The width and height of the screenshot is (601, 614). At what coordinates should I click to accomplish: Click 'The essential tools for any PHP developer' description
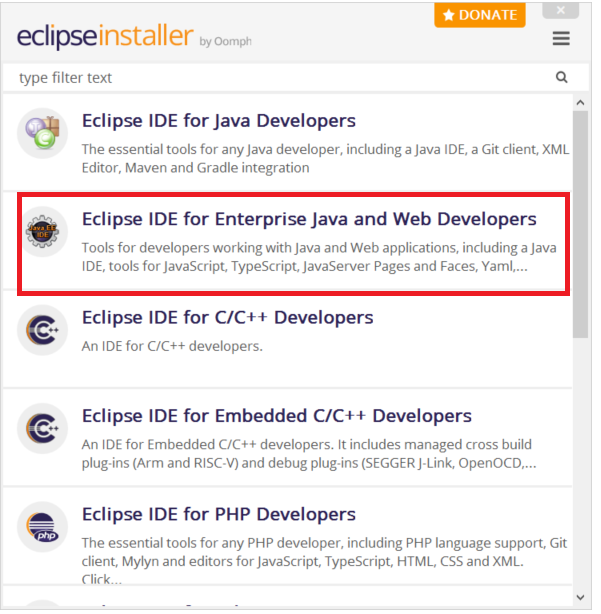tap(324, 560)
